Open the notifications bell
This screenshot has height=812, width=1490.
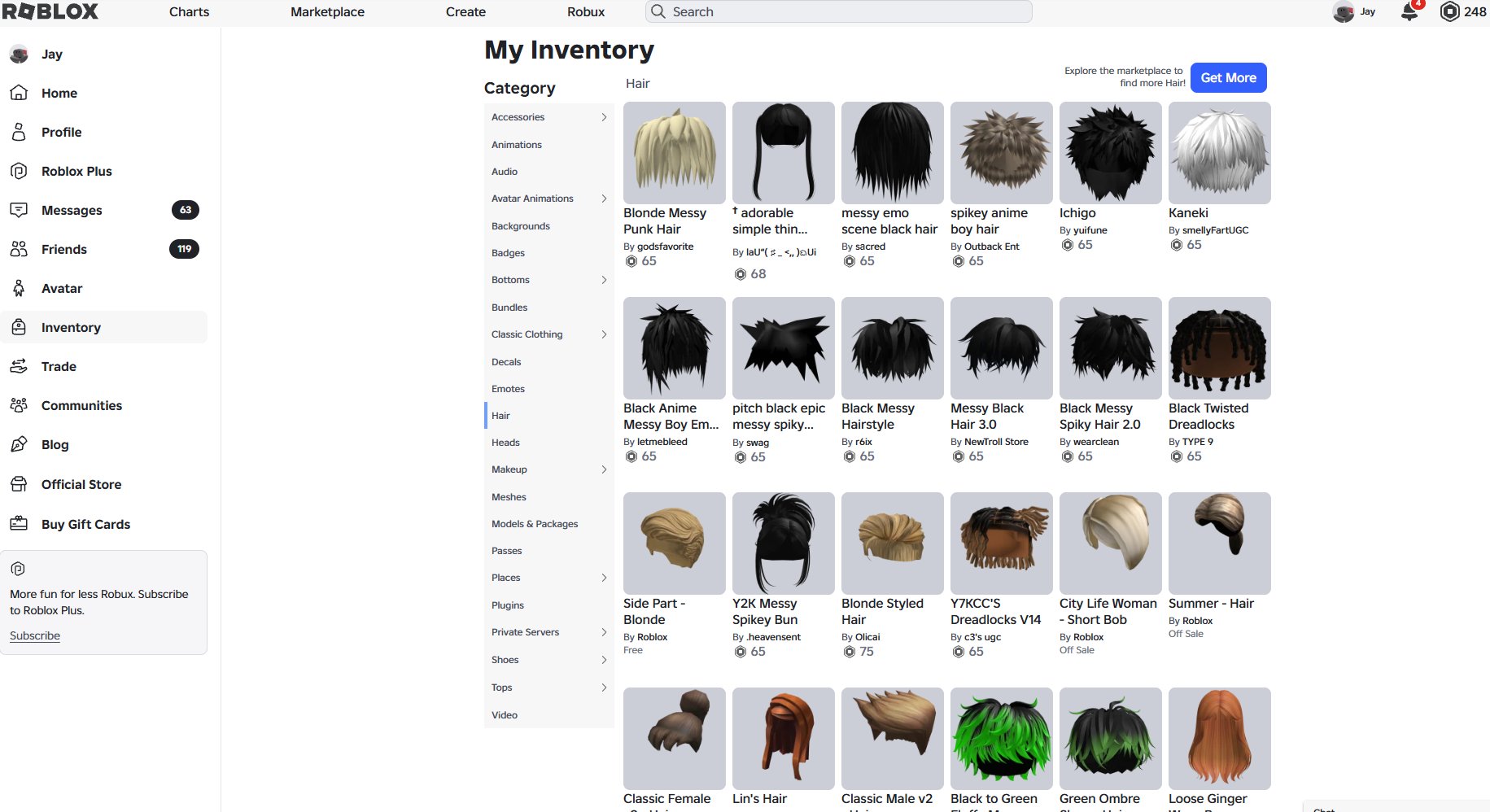pyautogui.click(x=1409, y=12)
